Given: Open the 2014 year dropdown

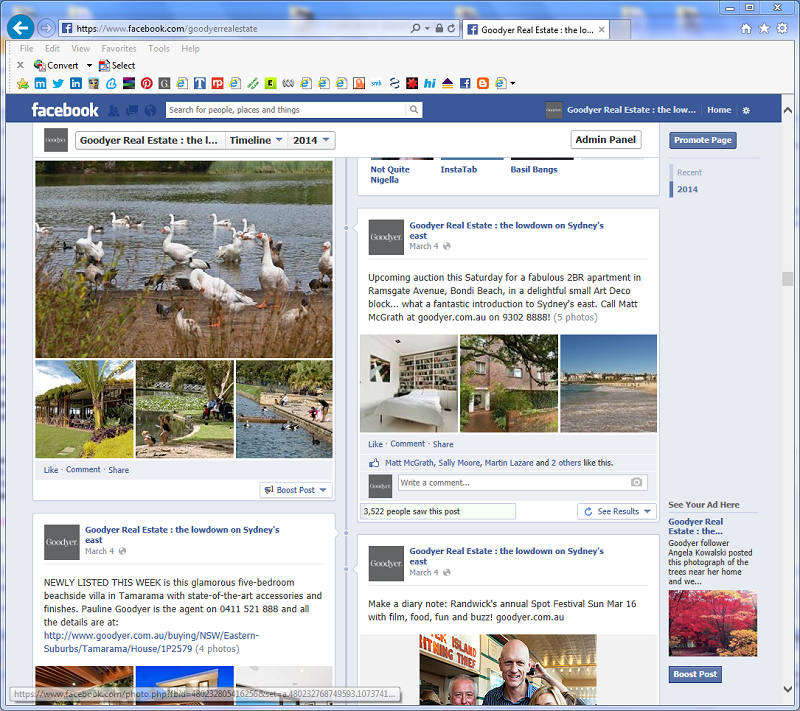Looking at the screenshot, I should 311,140.
